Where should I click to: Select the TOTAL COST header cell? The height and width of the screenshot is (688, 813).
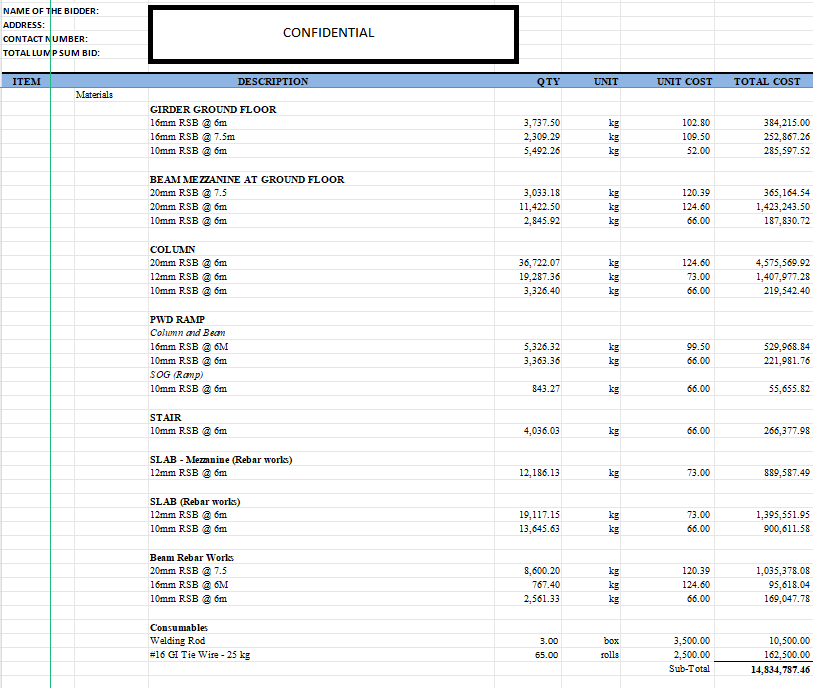(x=763, y=81)
